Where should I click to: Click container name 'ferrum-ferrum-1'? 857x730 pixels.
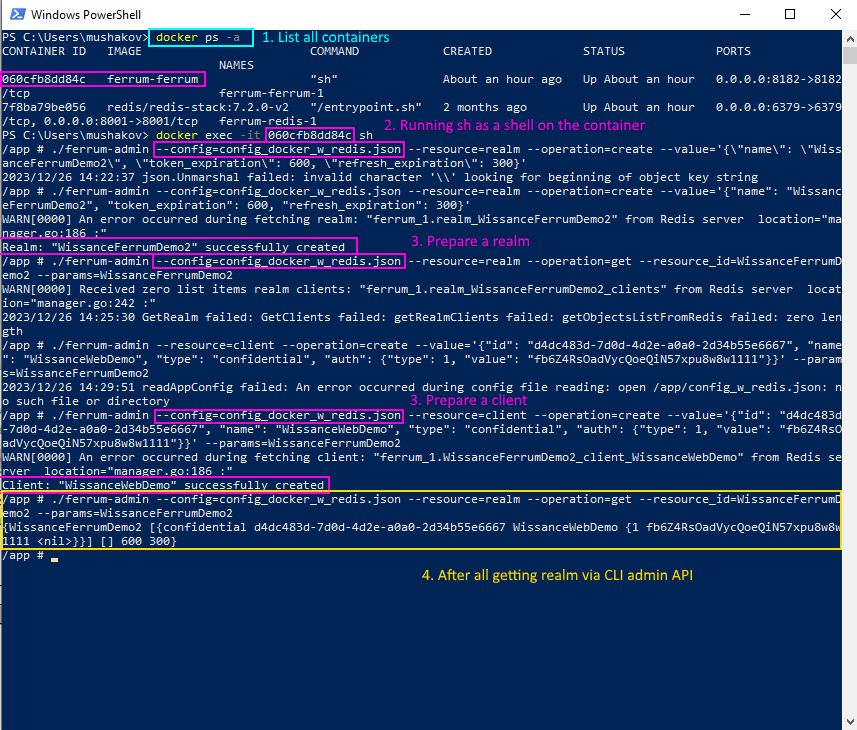(271, 93)
